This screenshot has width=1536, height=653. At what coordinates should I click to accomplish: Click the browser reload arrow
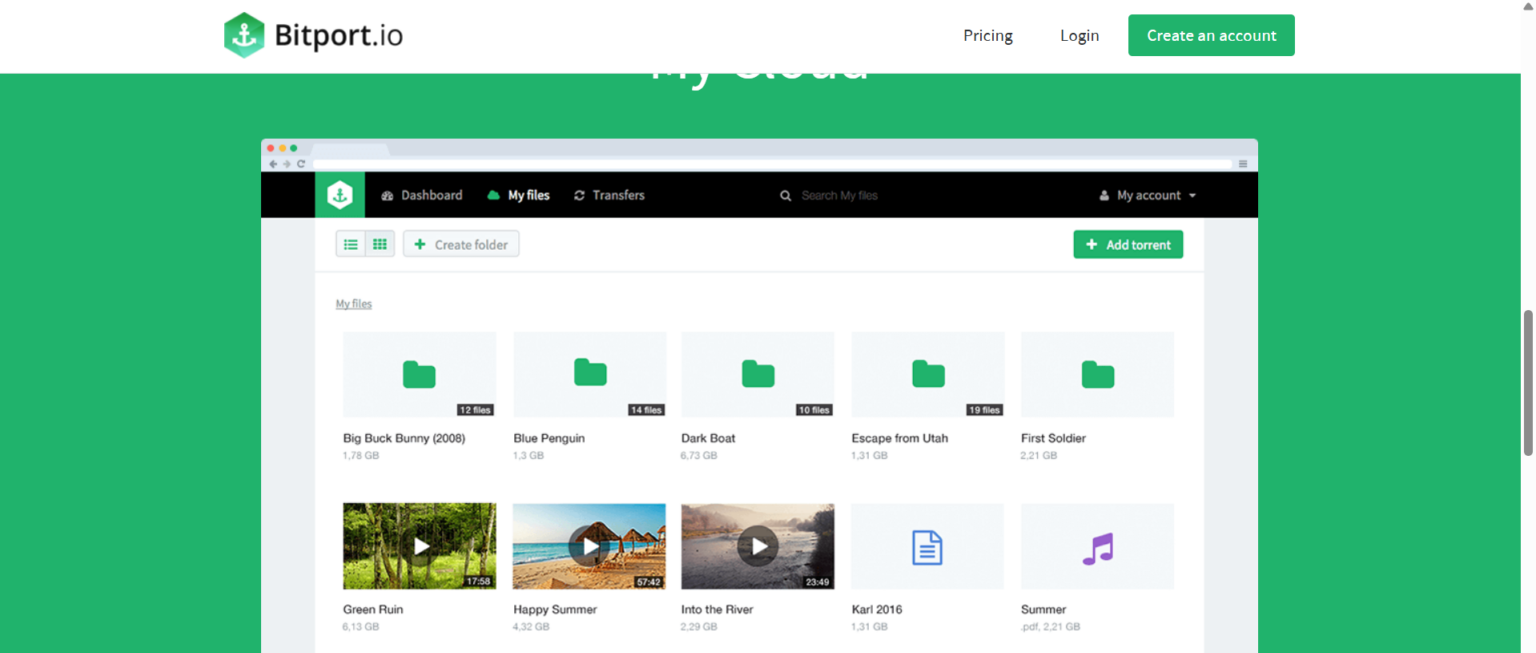301,163
